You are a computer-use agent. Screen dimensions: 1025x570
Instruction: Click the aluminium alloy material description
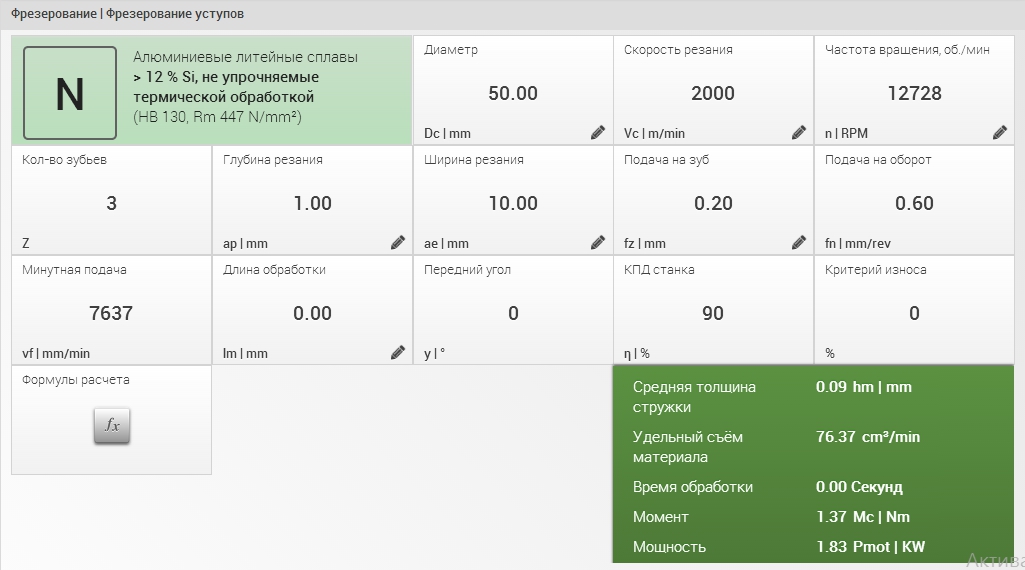(x=245, y=87)
